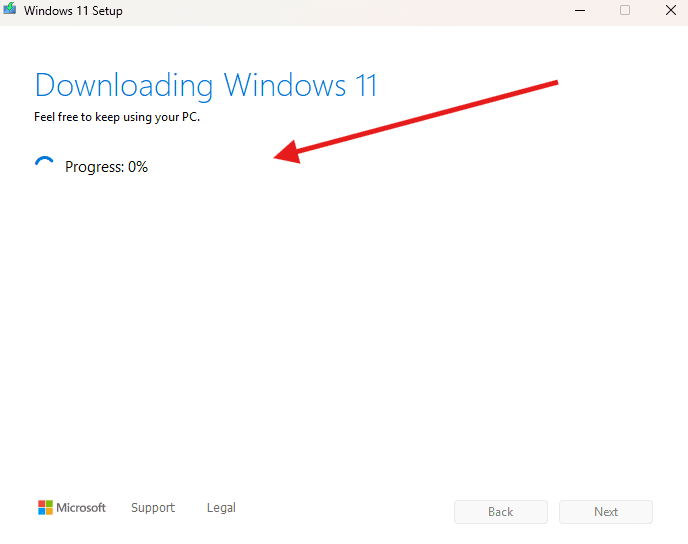Open the Support link
Image resolution: width=688 pixels, height=544 pixels.
[153, 508]
